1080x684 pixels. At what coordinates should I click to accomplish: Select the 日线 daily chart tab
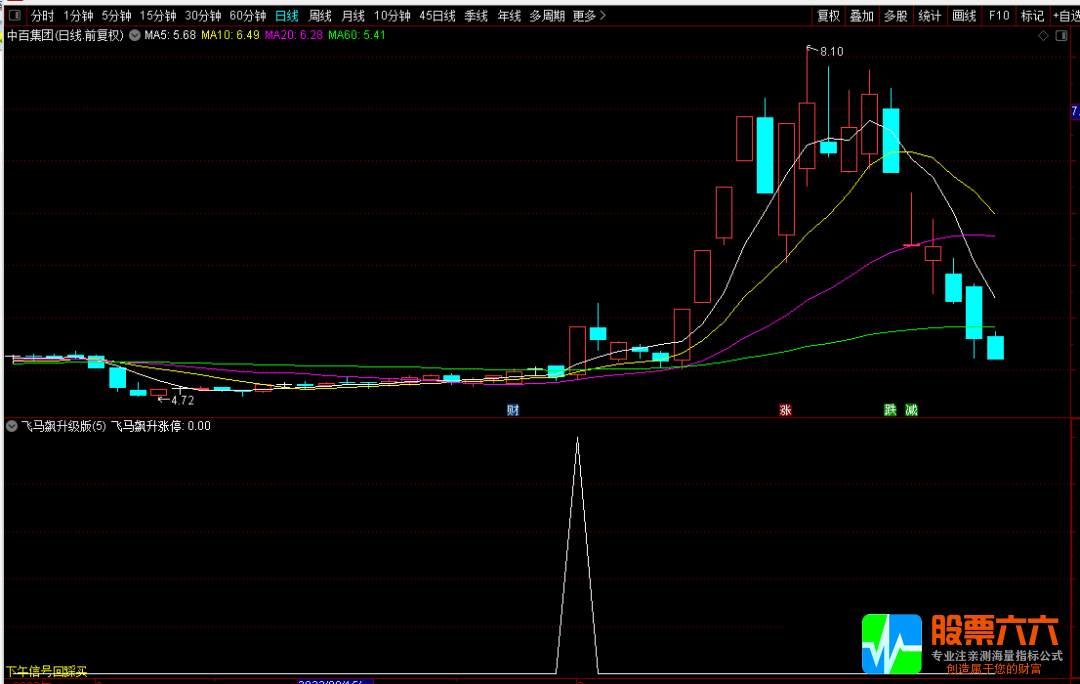(287, 15)
